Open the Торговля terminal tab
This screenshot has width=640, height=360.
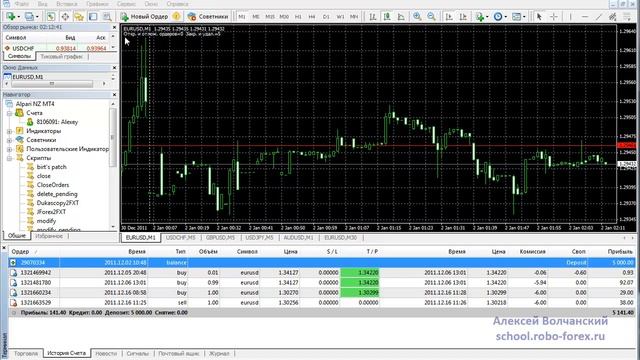26,353
